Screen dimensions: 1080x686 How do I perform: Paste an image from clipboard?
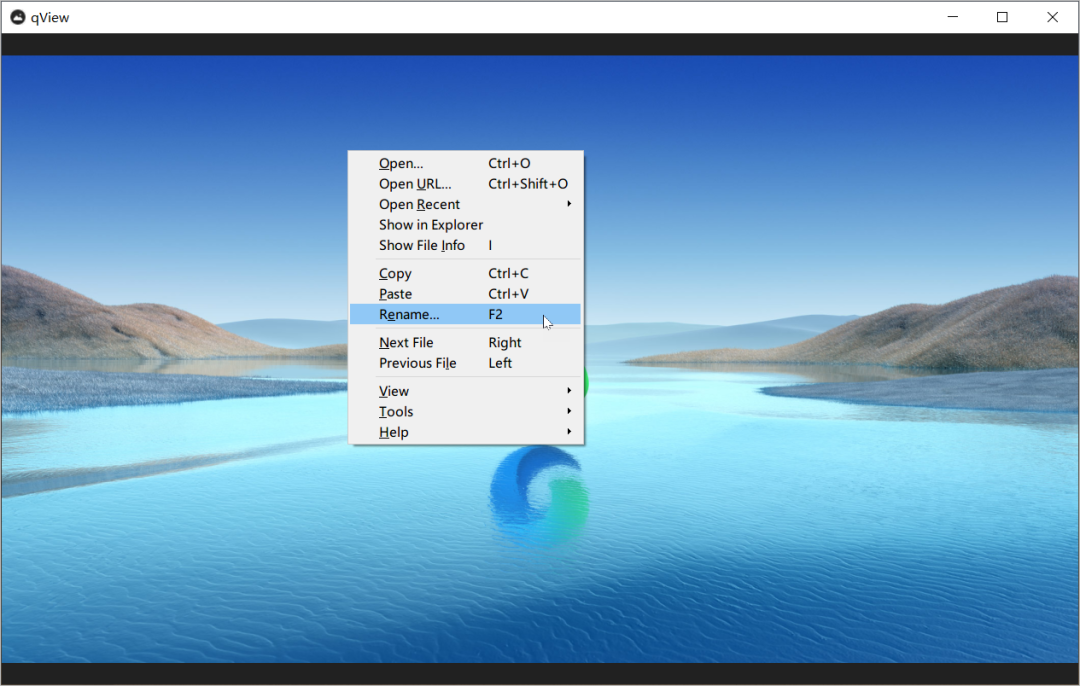(x=394, y=293)
